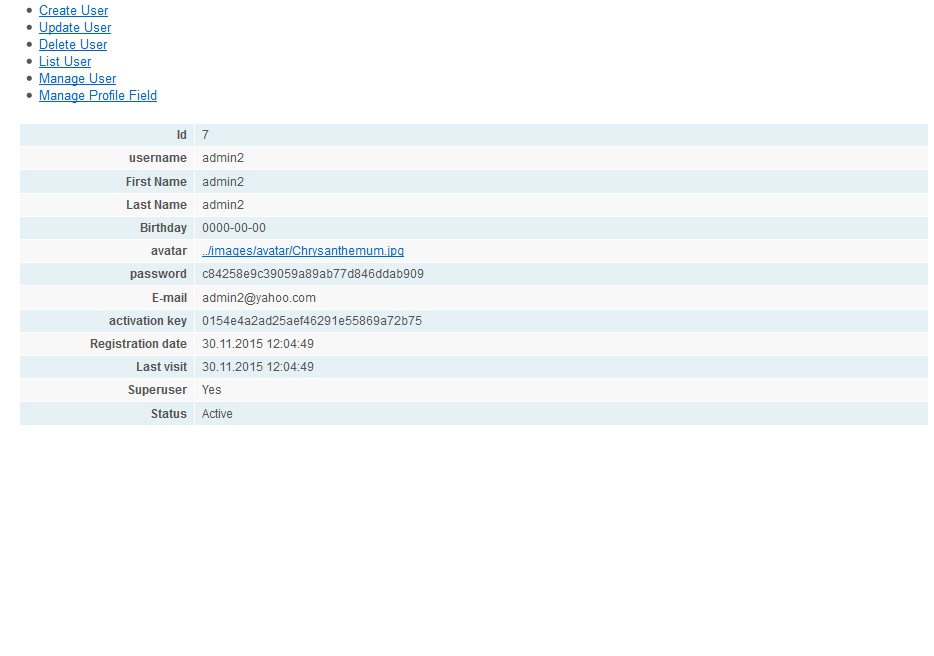934x656 pixels.
Task: Click the First Name value admin2
Action: [223, 182]
